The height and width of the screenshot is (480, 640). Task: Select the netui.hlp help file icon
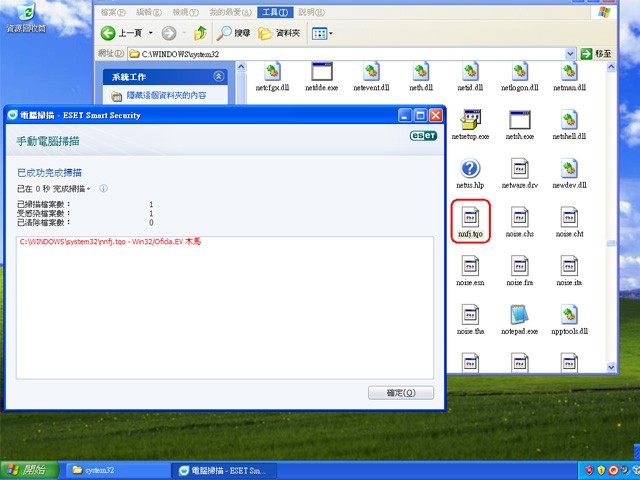pos(470,169)
